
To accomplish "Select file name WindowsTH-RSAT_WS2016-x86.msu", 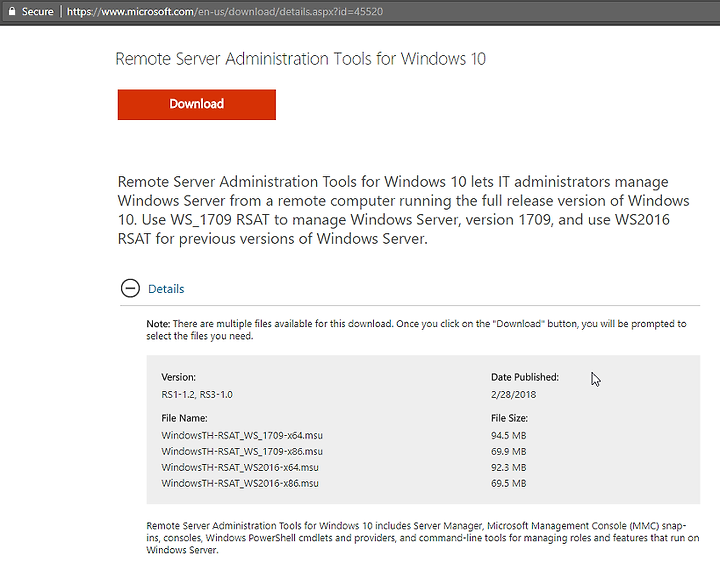I will click(x=240, y=483).
